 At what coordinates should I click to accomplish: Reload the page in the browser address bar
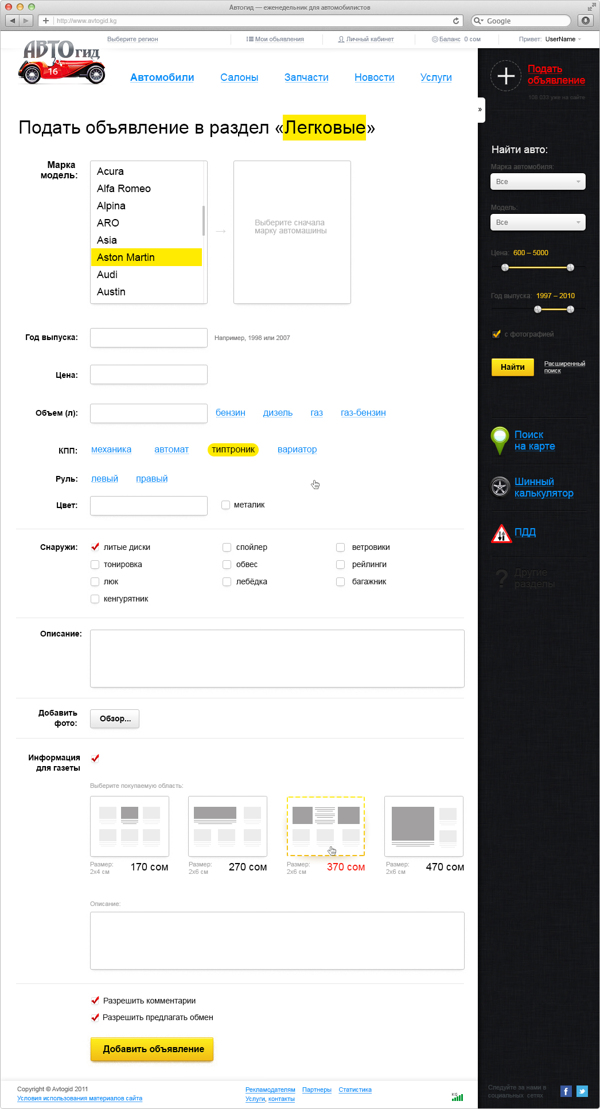[457, 20]
